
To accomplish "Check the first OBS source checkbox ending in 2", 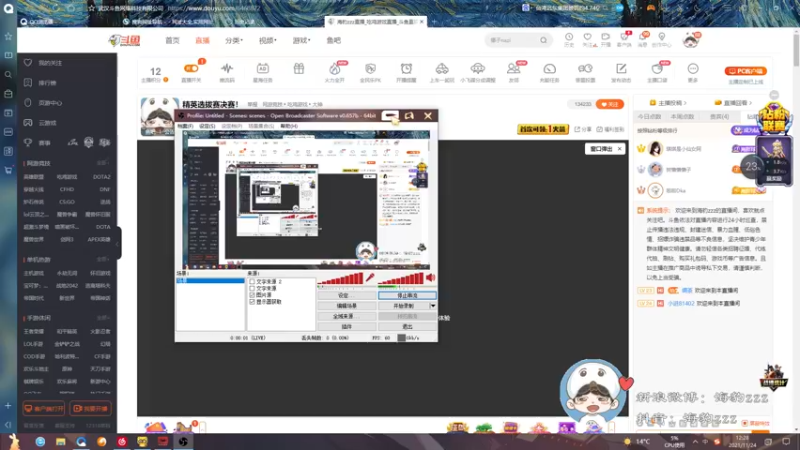I will tap(252, 282).
